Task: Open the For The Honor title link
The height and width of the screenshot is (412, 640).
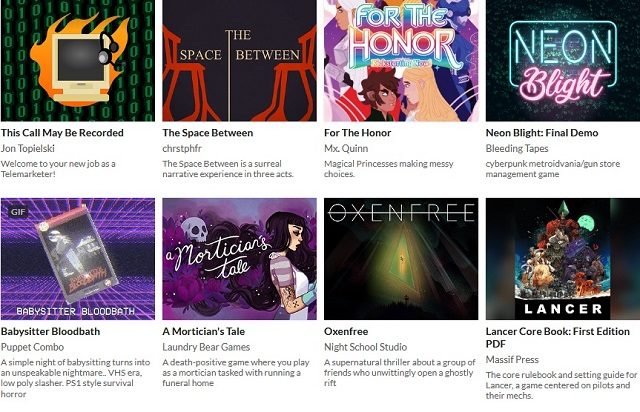Action: 358,133
